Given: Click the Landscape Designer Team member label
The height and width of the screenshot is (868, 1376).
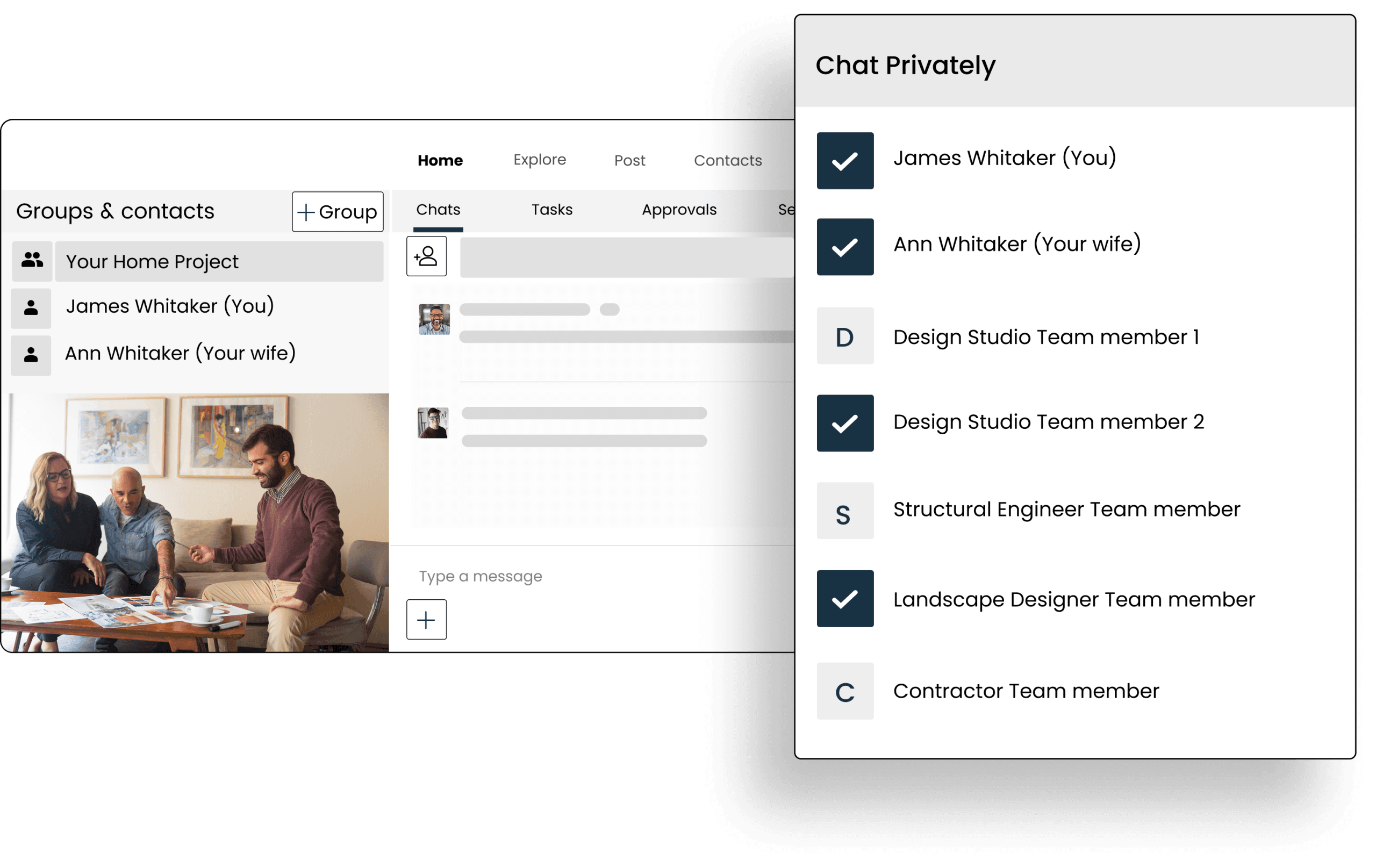Looking at the screenshot, I should click(x=1074, y=599).
